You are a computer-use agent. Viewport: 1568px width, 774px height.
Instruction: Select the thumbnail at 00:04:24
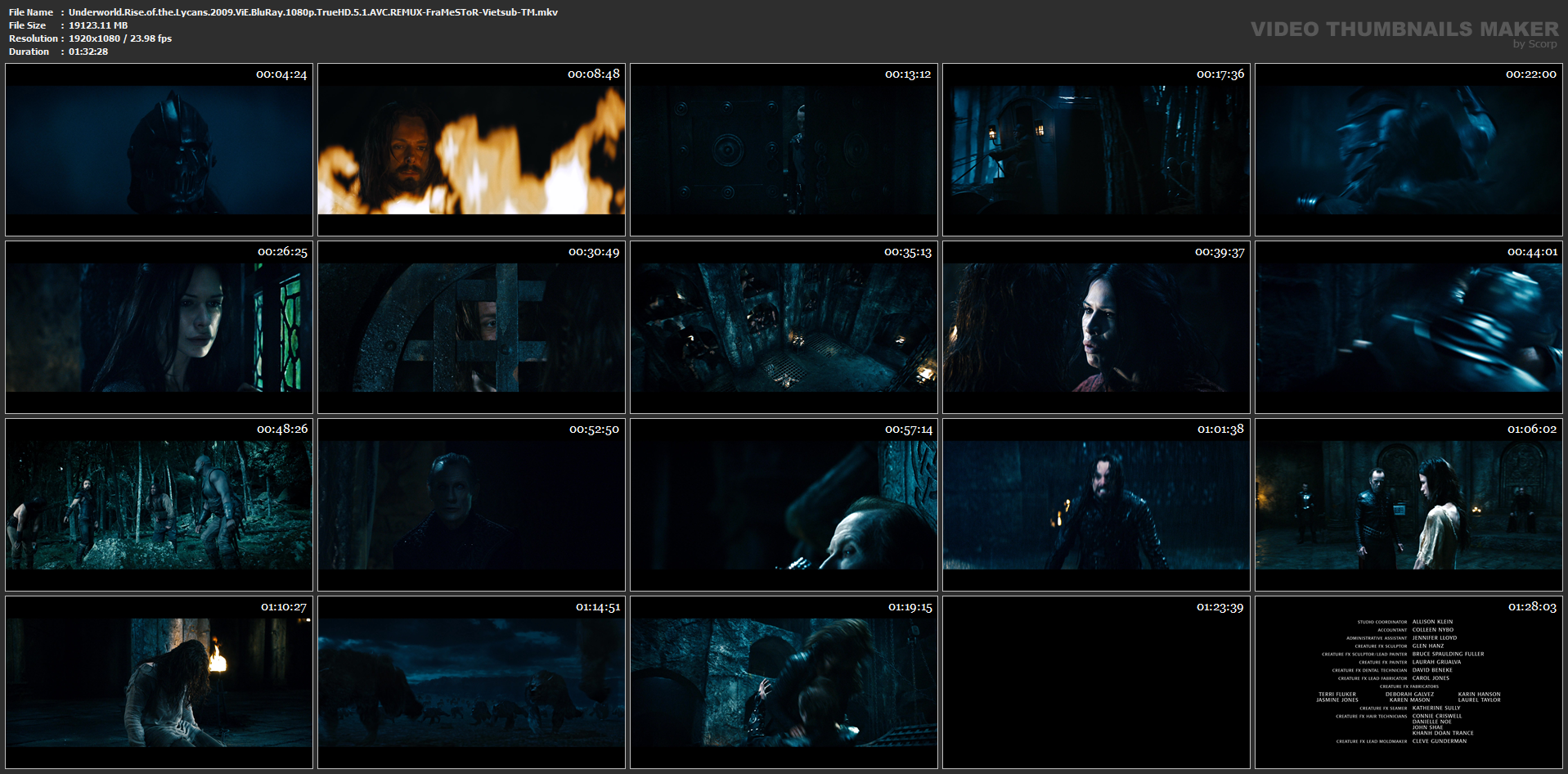tap(159, 150)
